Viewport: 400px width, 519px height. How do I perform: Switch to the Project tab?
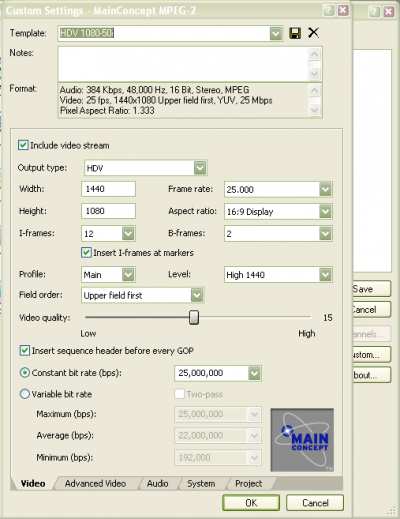pyautogui.click(x=249, y=483)
